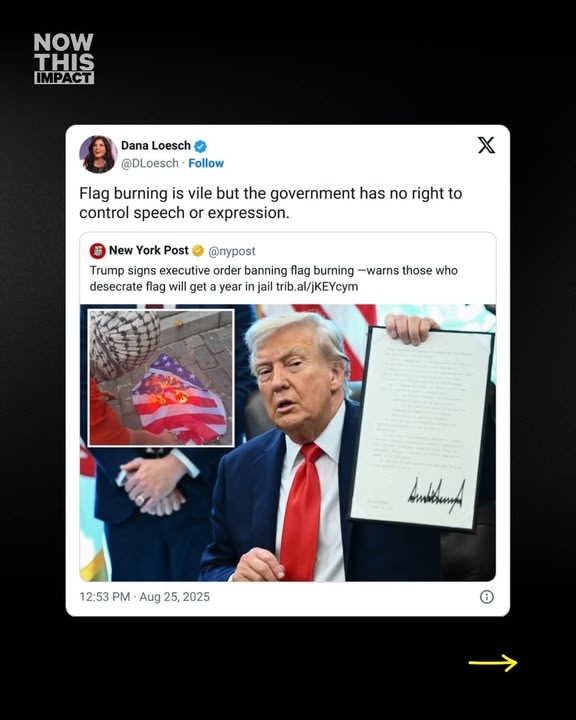This screenshot has height=720, width=576.
Task: Click the blue verified badge
Action: (x=200, y=146)
